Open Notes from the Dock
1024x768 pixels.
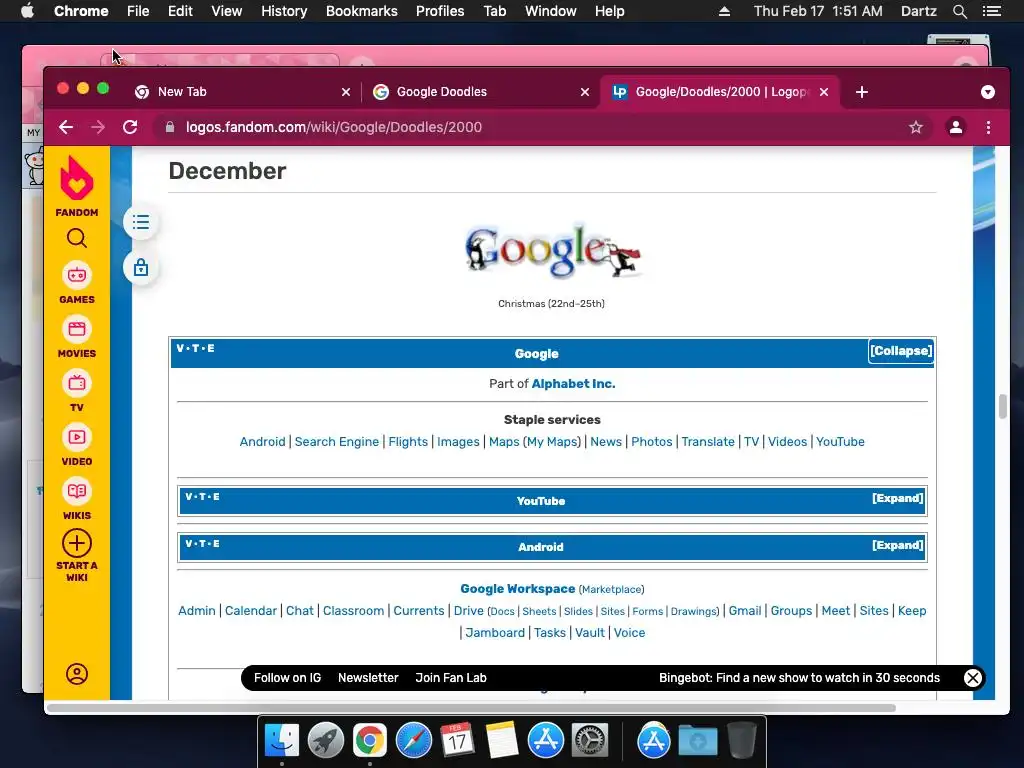[x=502, y=741]
